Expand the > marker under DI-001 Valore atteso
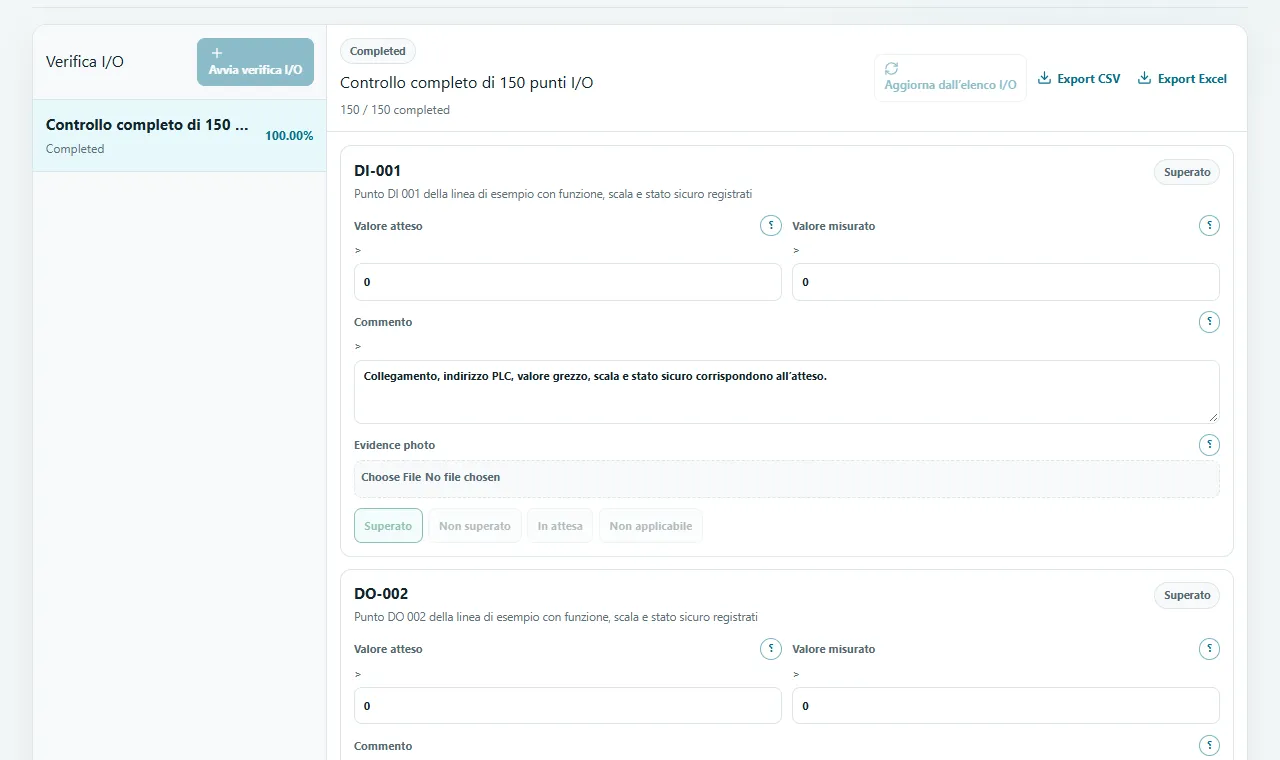 [x=357, y=250]
